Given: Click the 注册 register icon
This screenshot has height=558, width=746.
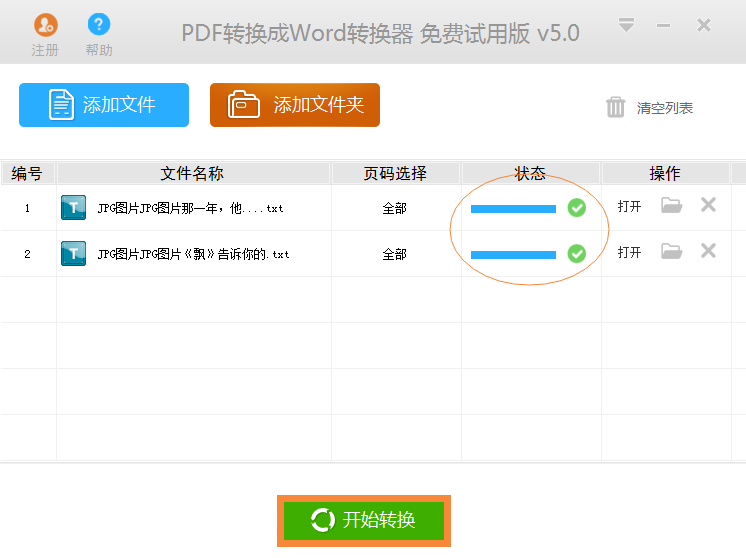Looking at the screenshot, I should (46, 25).
